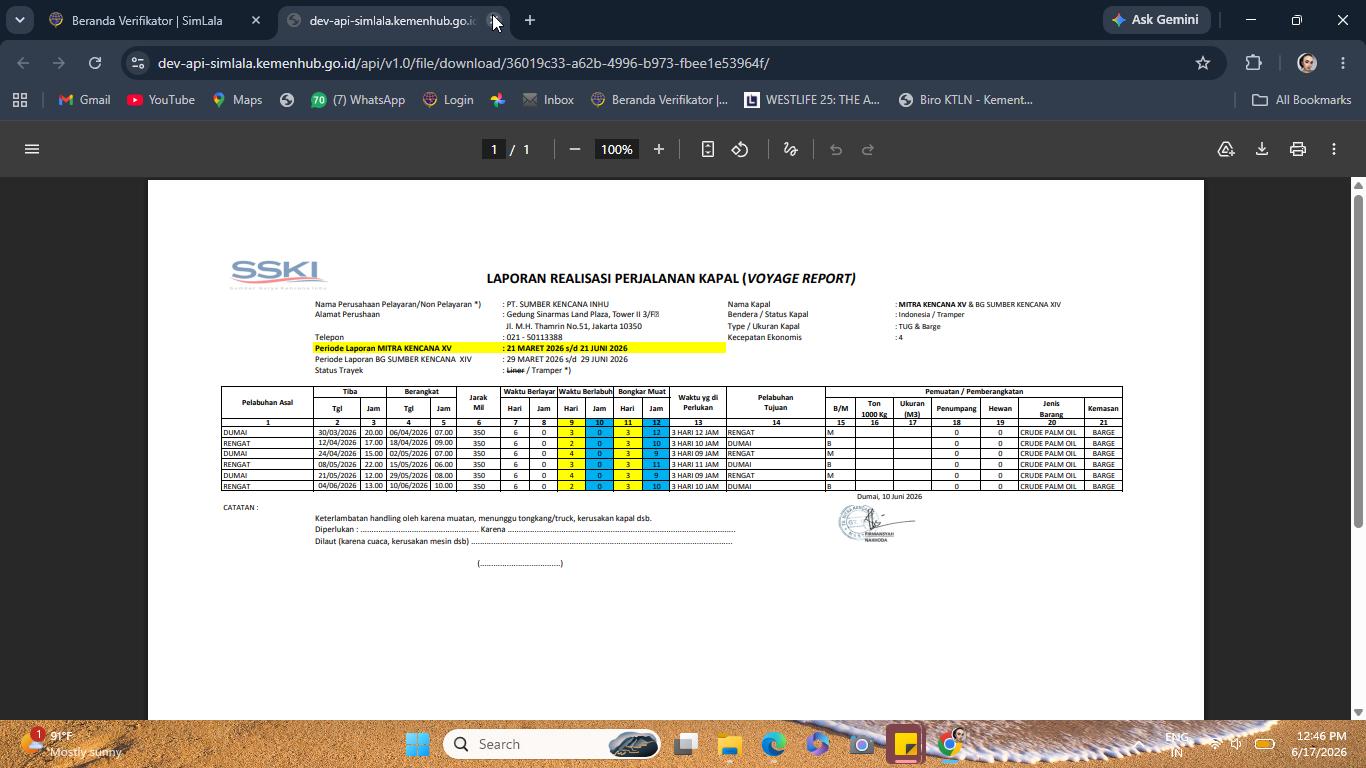
Task: Click the taskbar Search box
Action: (553, 744)
